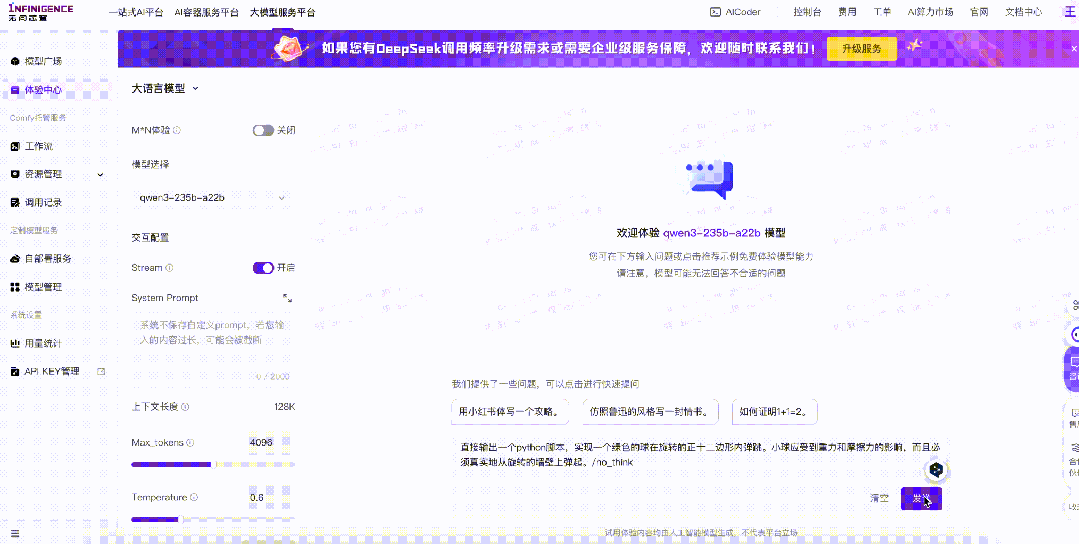Expand 资源管理 submenu chevron
Screen dimensions: 1079x544
100,175
